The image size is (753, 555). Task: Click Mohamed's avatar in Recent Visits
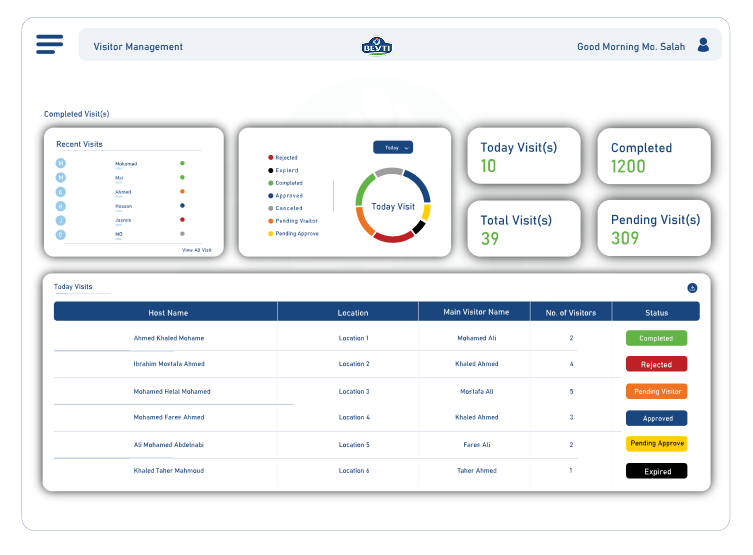tap(61, 163)
